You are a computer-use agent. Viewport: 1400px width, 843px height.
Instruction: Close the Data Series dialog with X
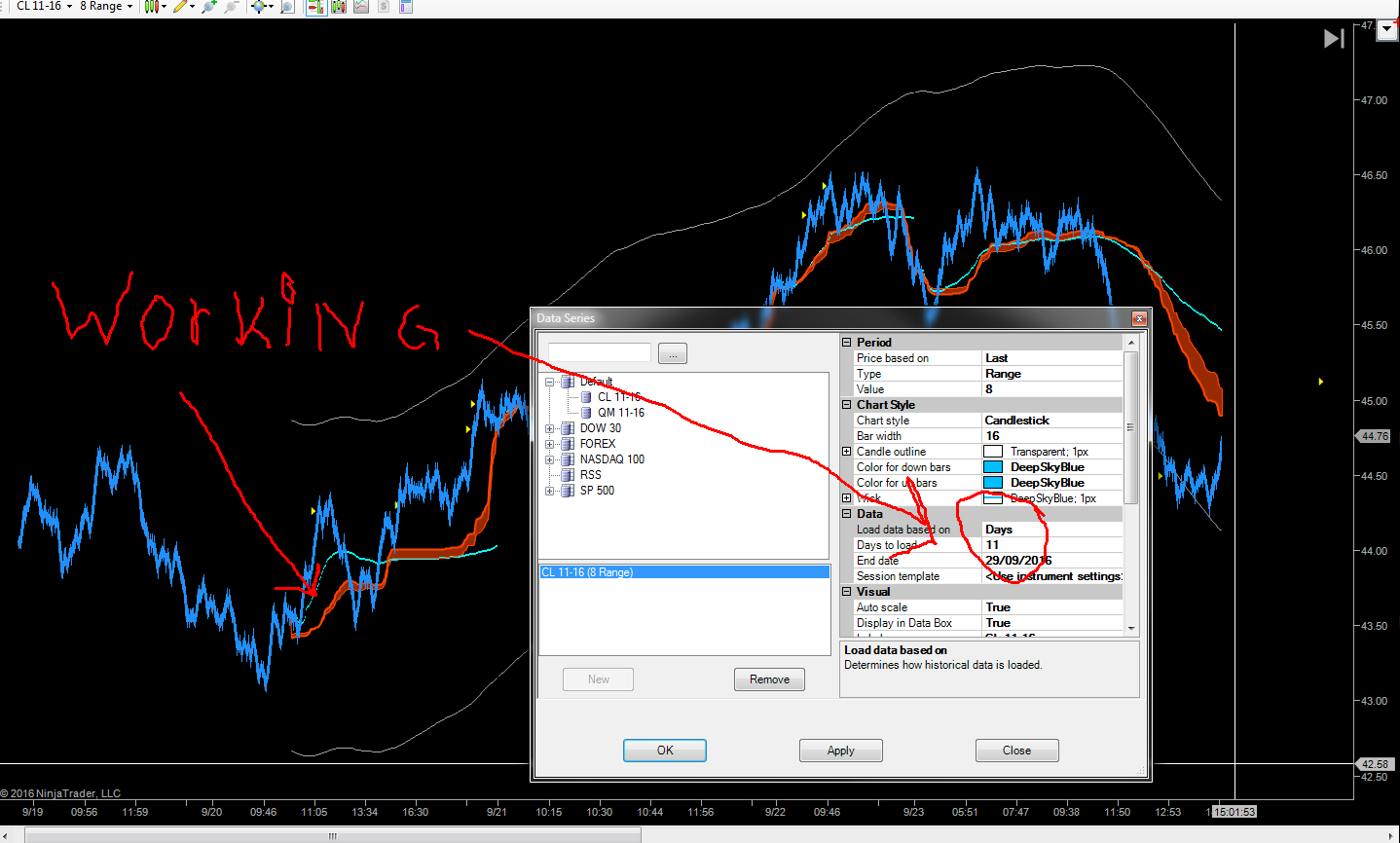1139,318
